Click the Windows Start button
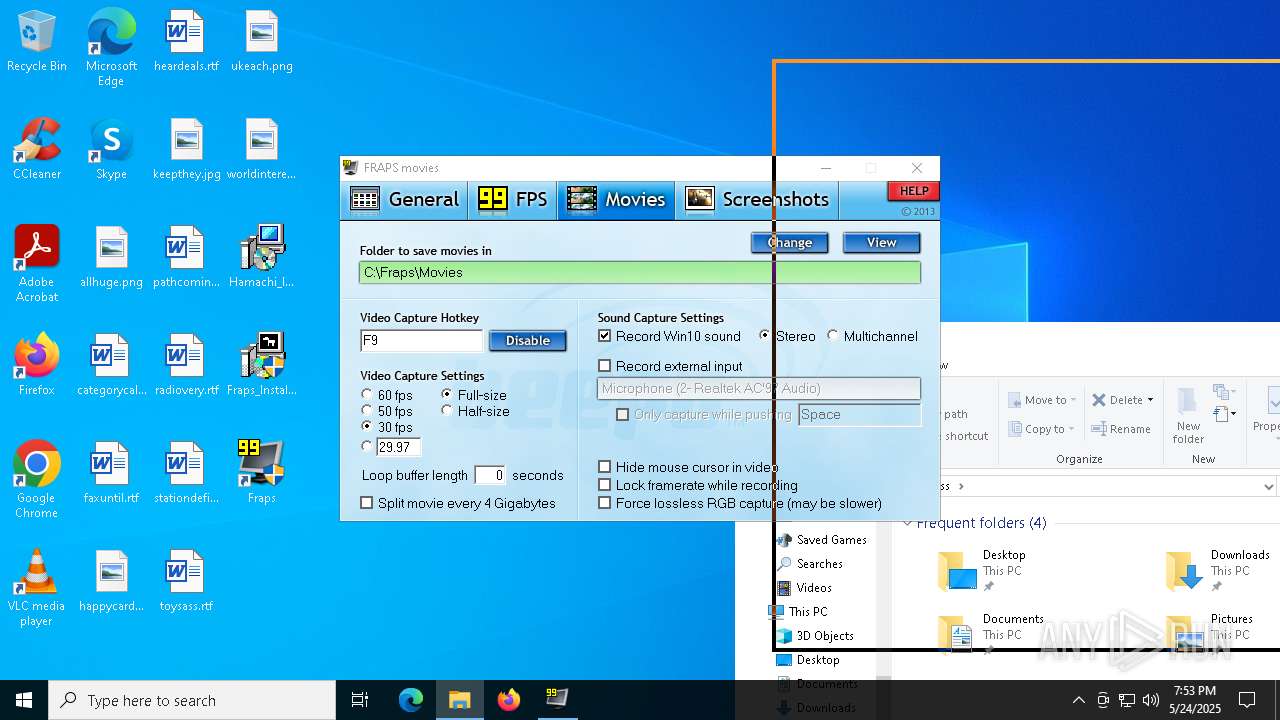Image resolution: width=1280 pixels, height=720 pixels. tap(24, 700)
